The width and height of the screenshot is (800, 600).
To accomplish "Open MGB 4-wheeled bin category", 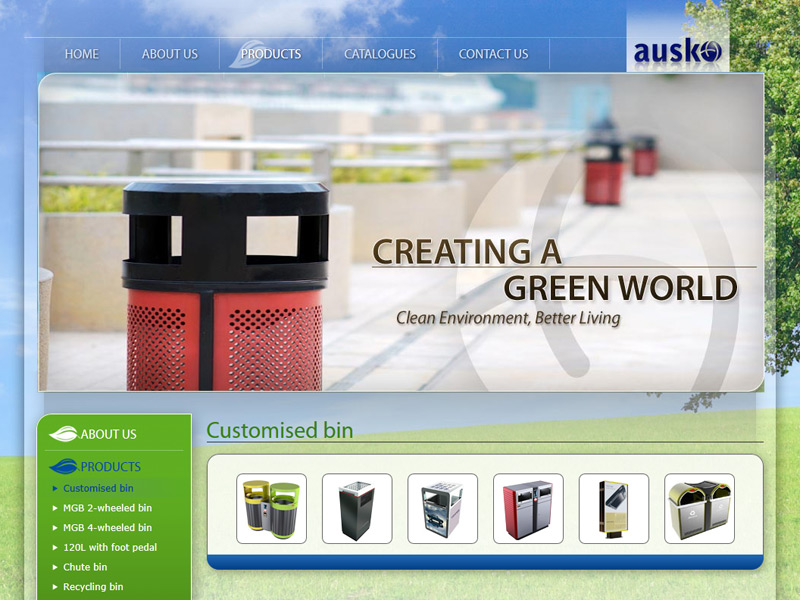I will click(x=107, y=528).
